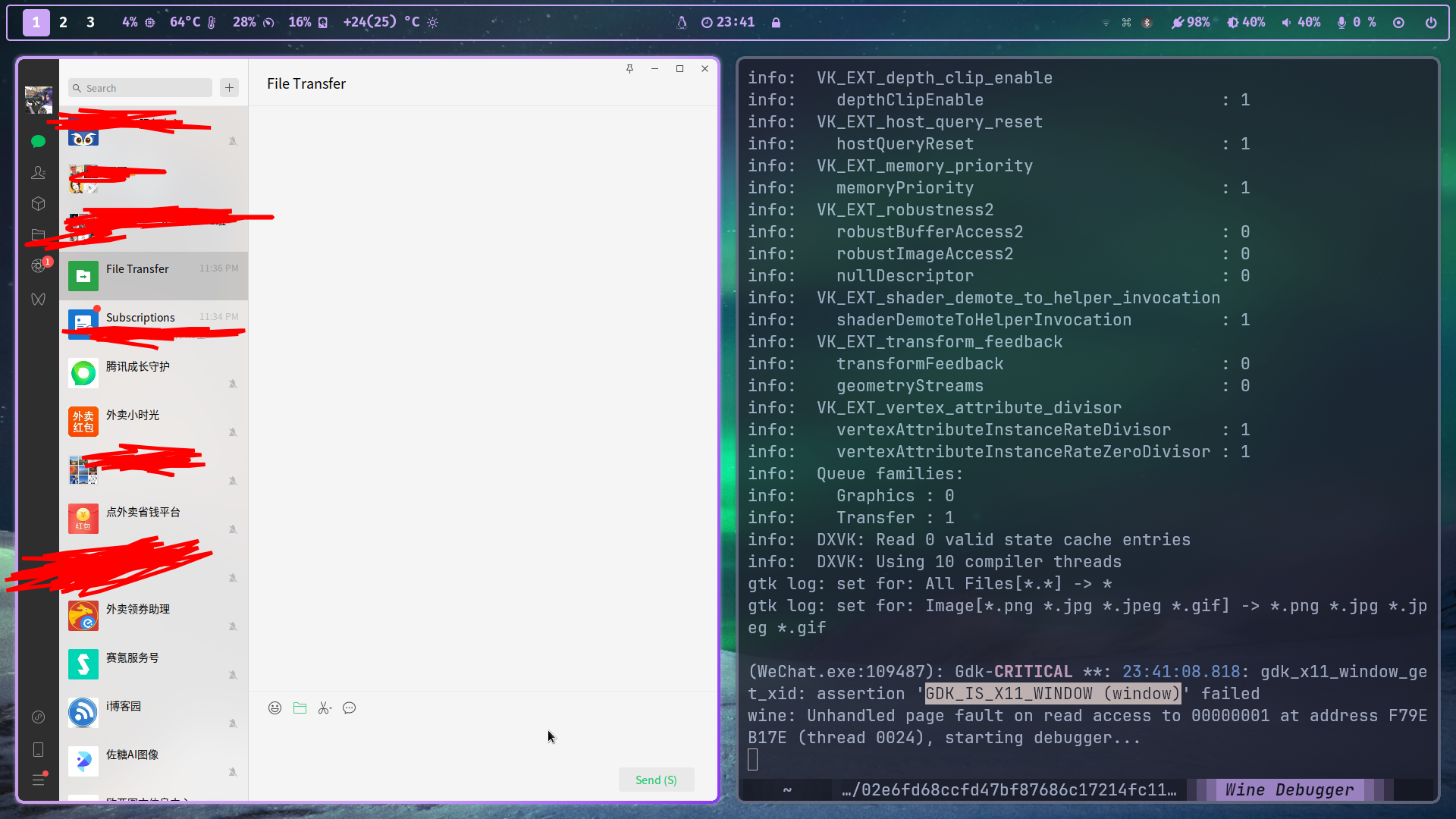1456x819 pixels.
Task: Switch to workspace 2 in the top bar
Action: (x=63, y=22)
